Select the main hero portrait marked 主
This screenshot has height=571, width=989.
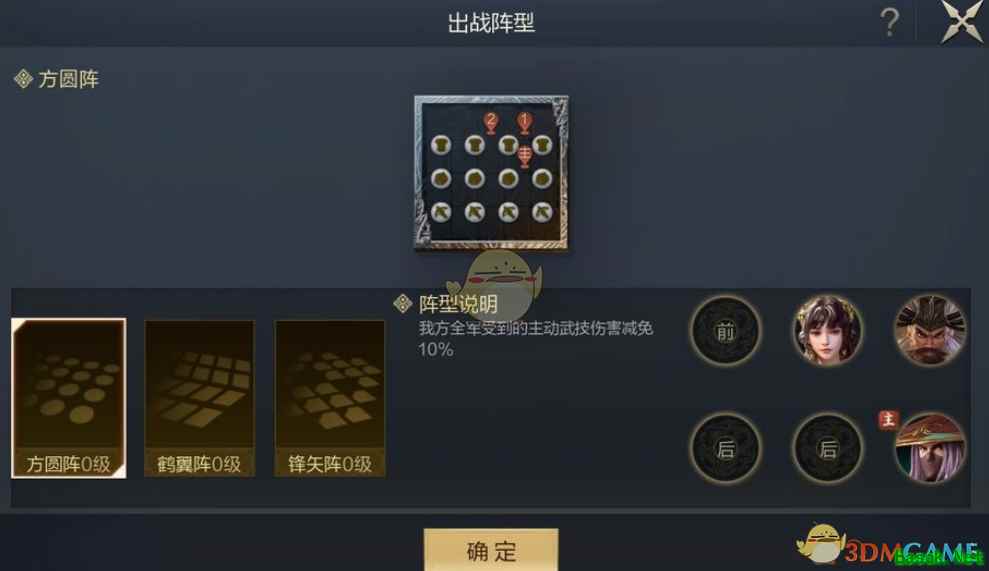pos(930,449)
